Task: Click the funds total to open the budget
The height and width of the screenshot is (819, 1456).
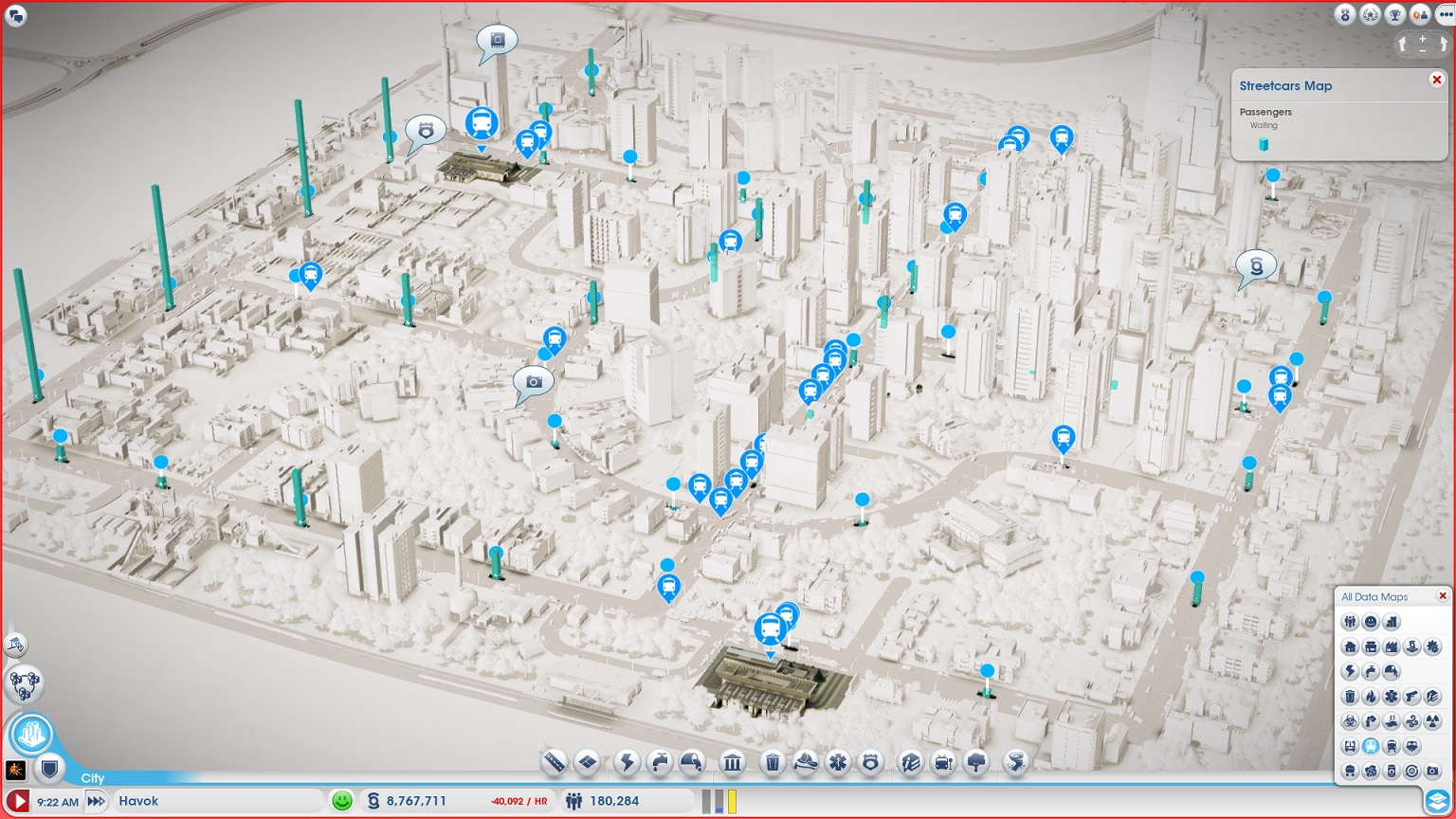Action: (417, 801)
